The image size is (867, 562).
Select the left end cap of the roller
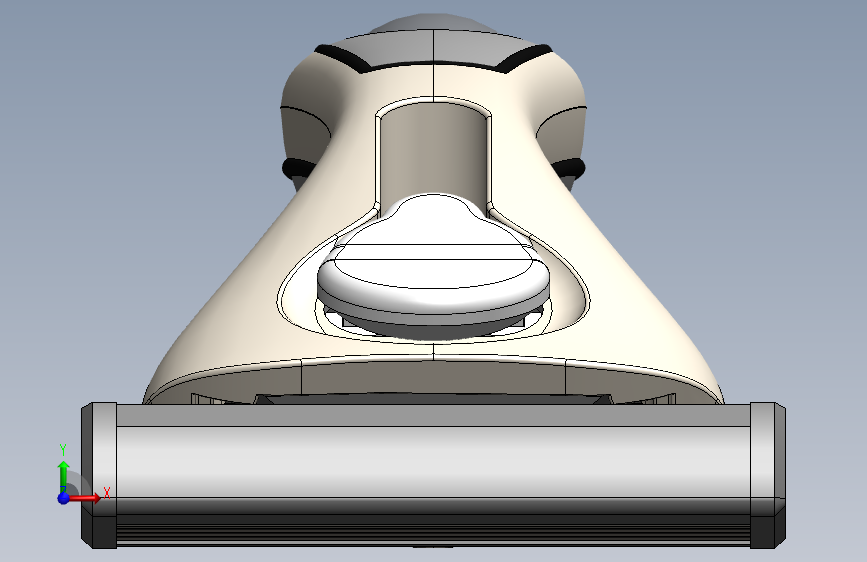tap(99, 476)
